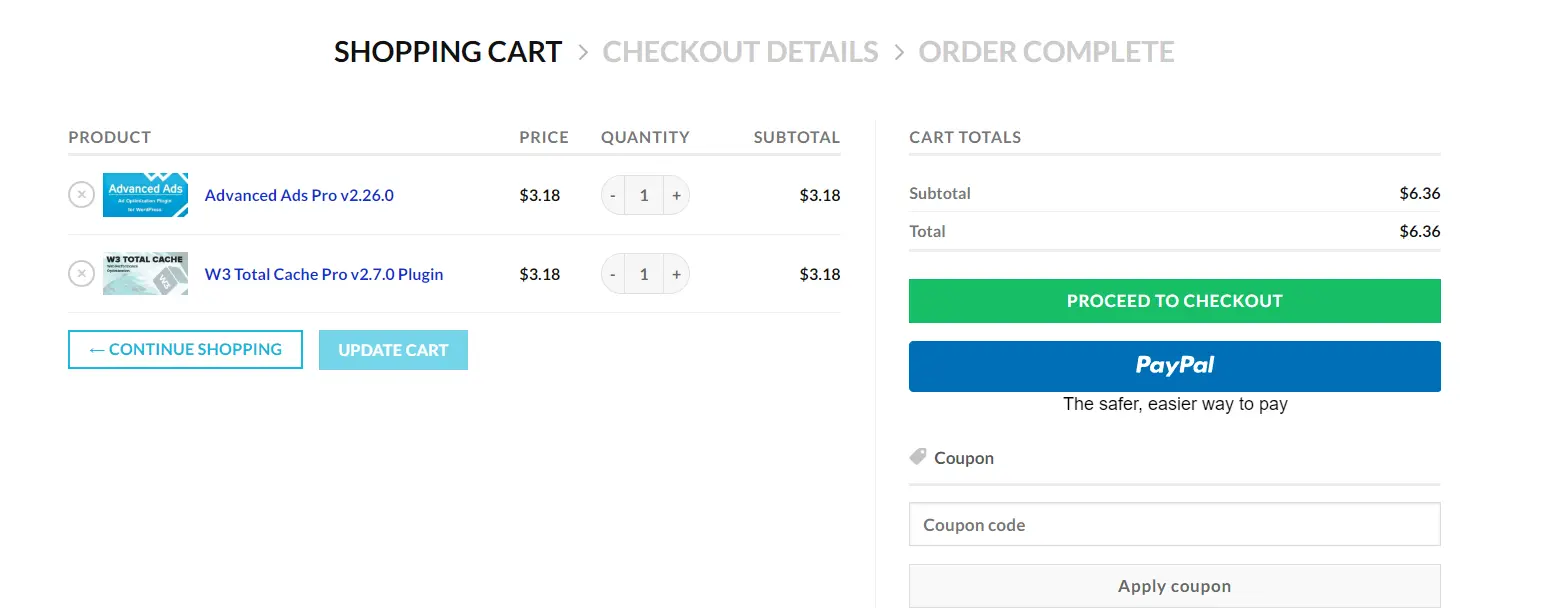Click the Apply coupon button
Image resolution: width=1548 pixels, height=608 pixels.
(x=1174, y=586)
